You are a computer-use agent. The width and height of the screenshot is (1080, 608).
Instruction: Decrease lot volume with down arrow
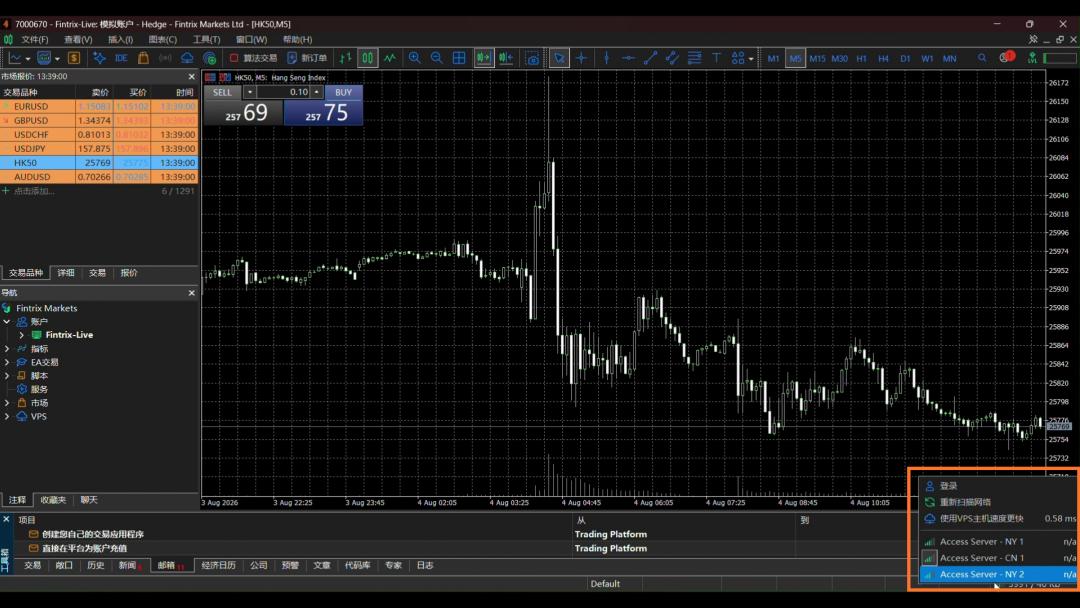[250, 92]
